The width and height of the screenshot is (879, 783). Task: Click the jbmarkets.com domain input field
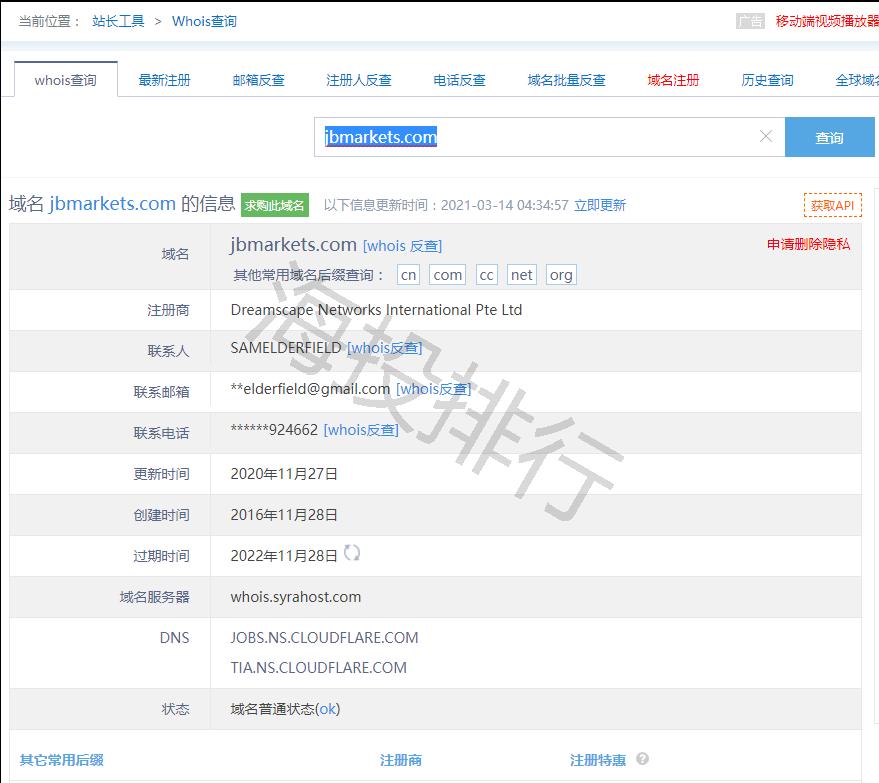click(x=540, y=137)
